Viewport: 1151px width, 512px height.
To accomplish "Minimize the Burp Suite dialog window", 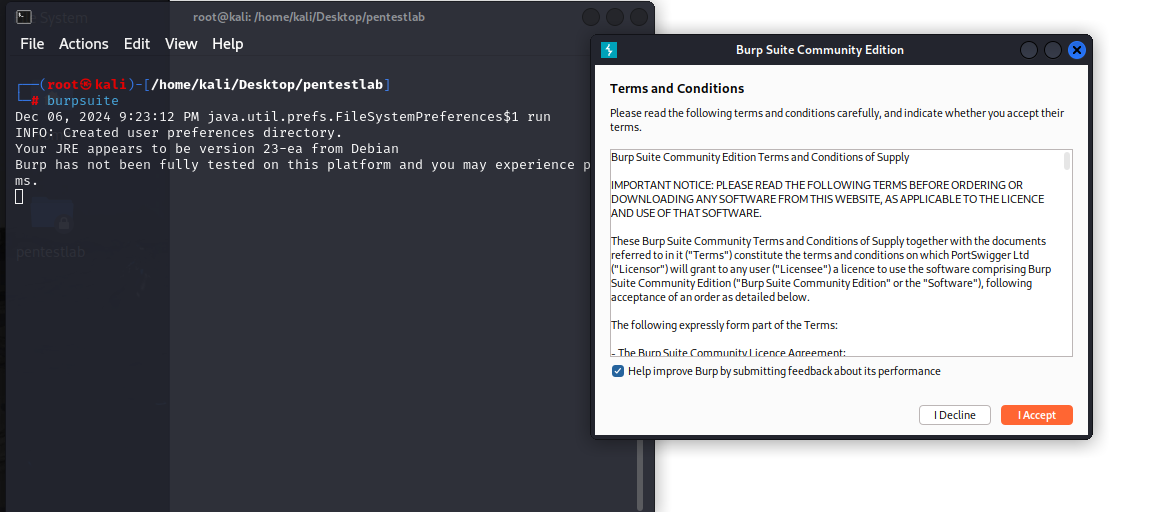I will (1029, 50).
